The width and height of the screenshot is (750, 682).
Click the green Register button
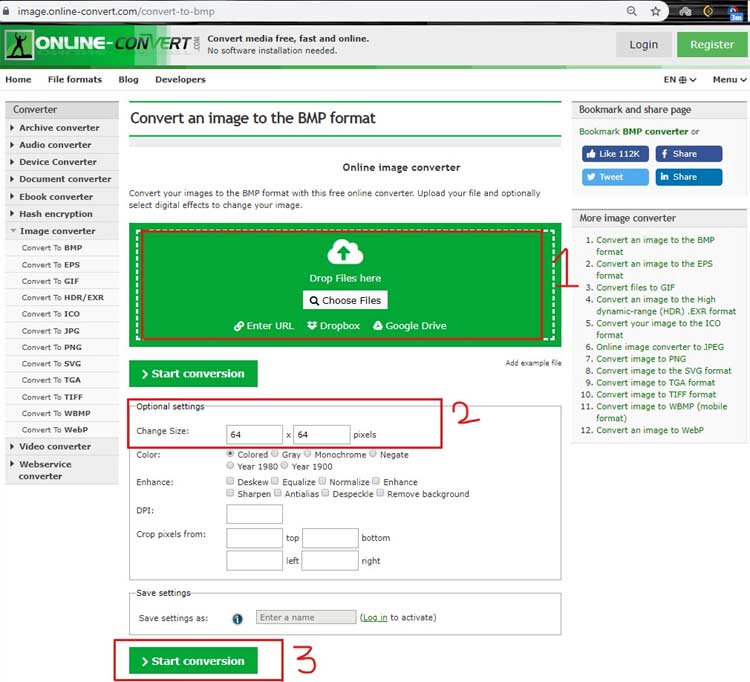tap(712, 44)
